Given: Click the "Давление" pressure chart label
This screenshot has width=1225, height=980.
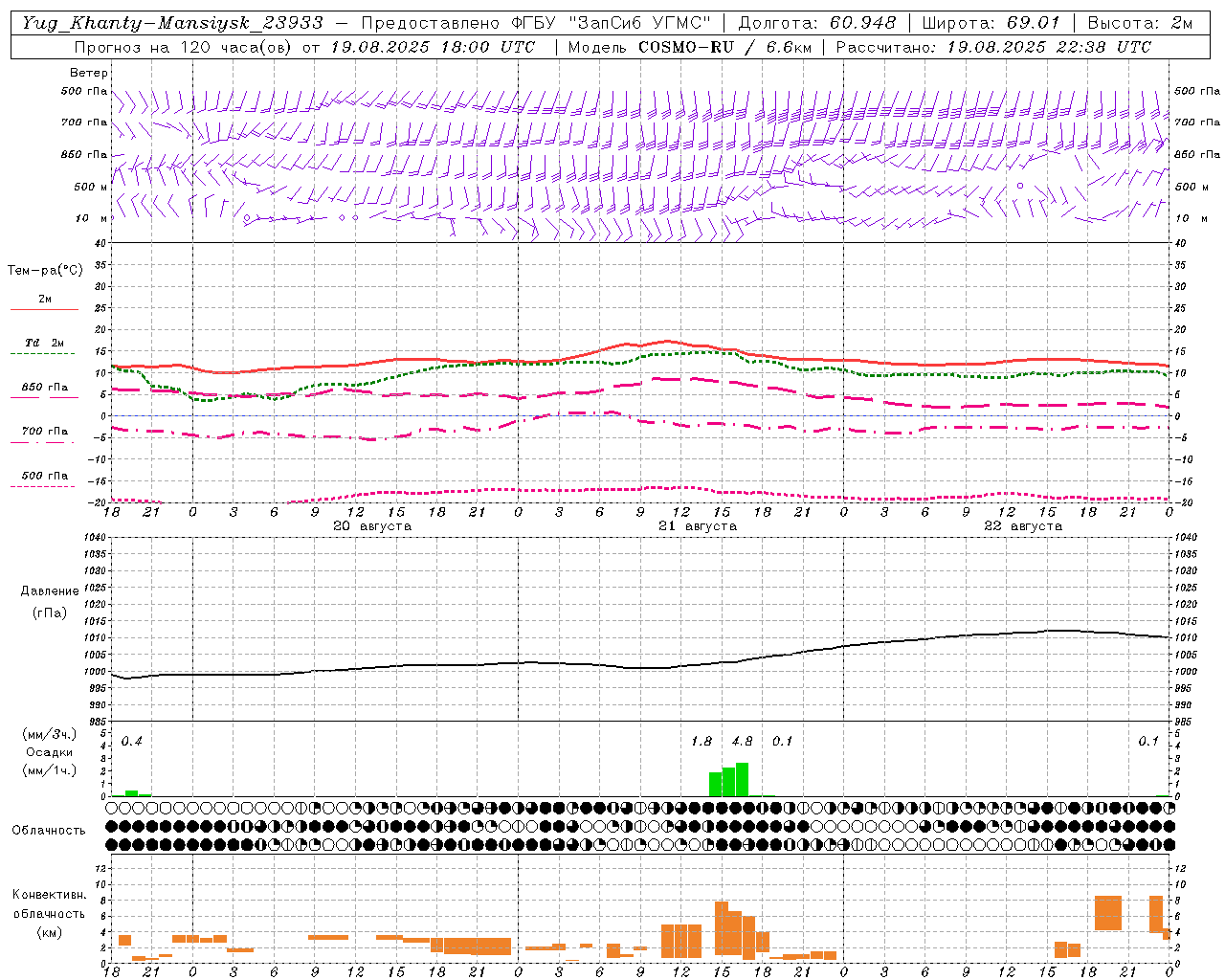Looking at the screenshot, I should pyautogui.click(x=50, y=591).
